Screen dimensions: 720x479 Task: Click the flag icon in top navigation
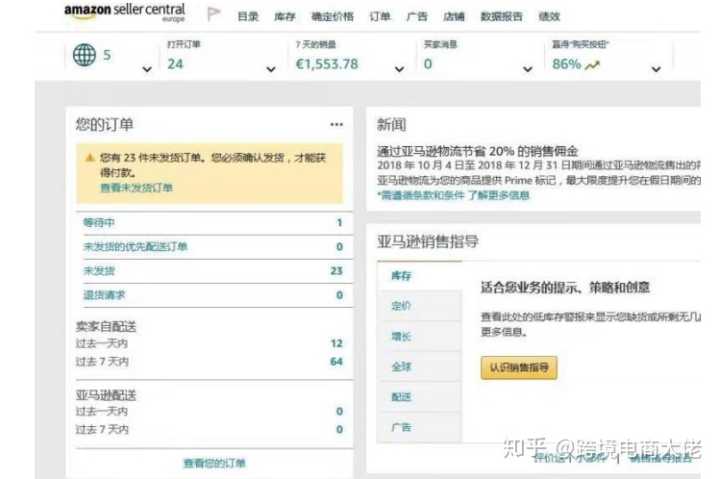213,15
